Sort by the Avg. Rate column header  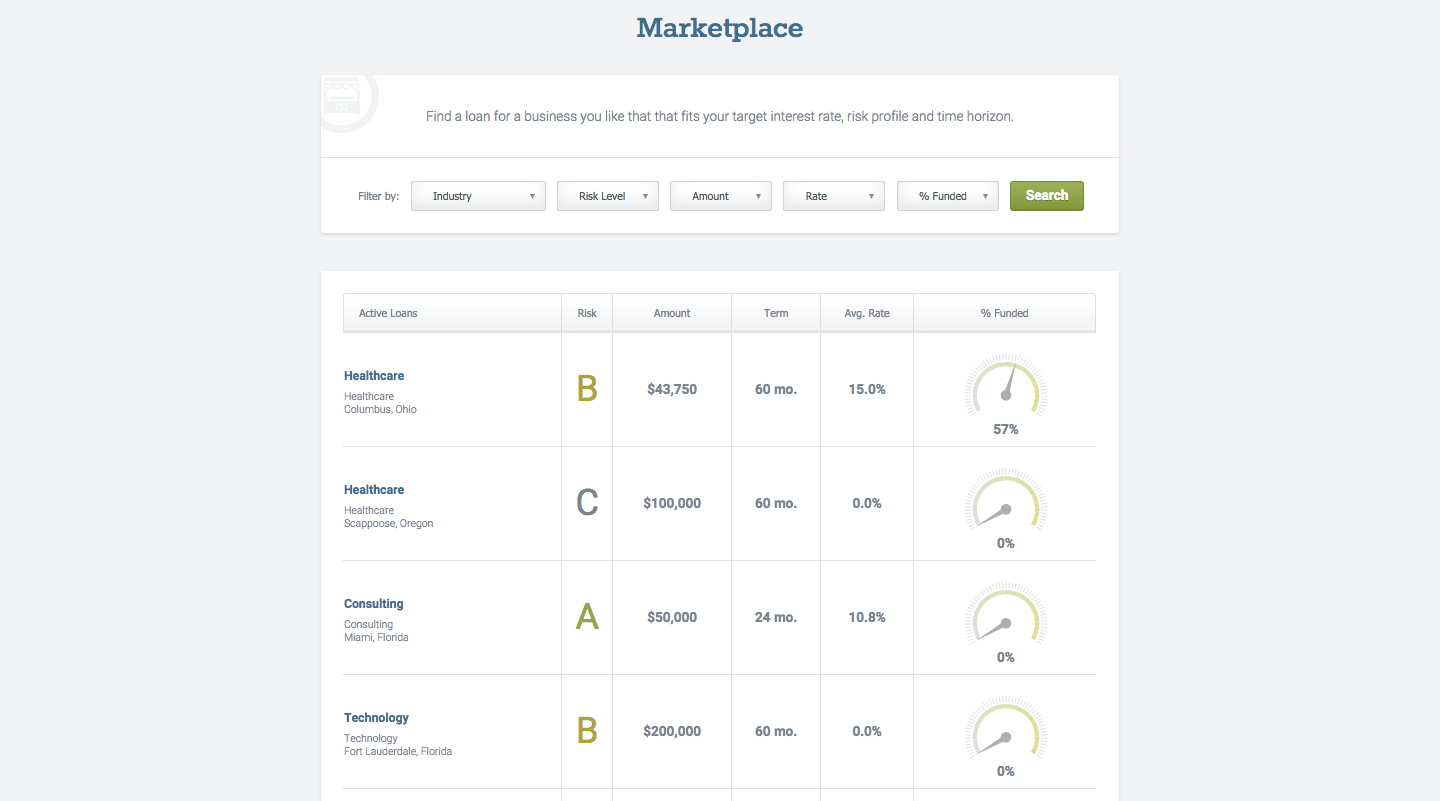click(x=866, y=313)
